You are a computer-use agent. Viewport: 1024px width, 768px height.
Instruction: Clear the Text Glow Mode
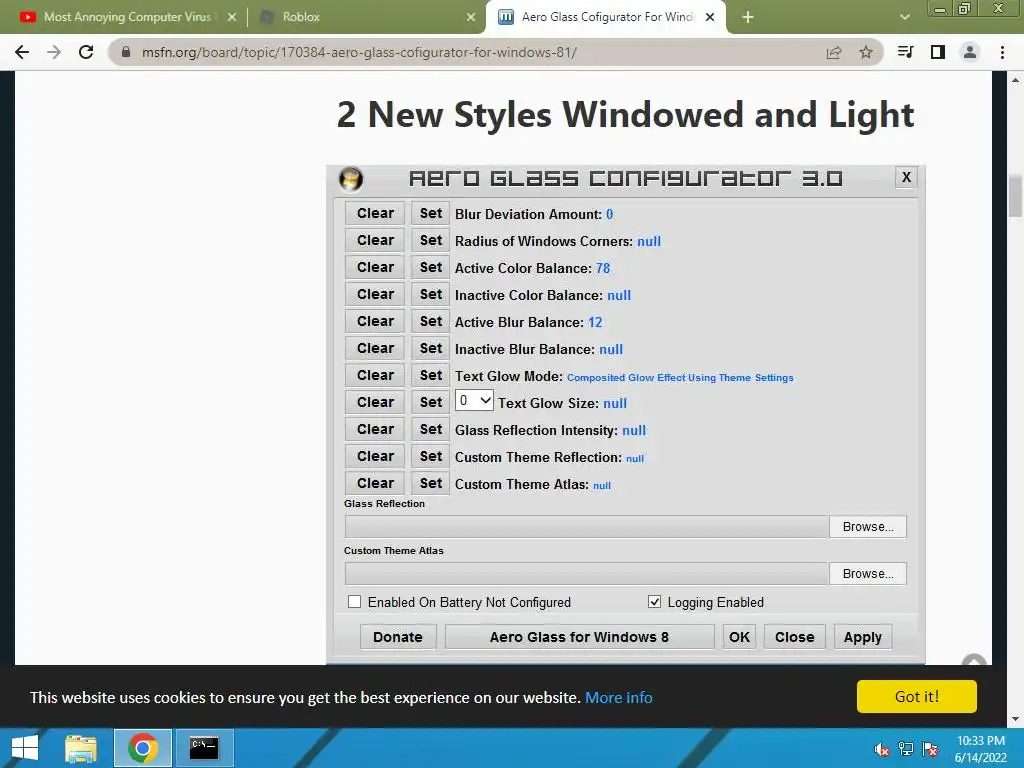click(x=375, y=376)
